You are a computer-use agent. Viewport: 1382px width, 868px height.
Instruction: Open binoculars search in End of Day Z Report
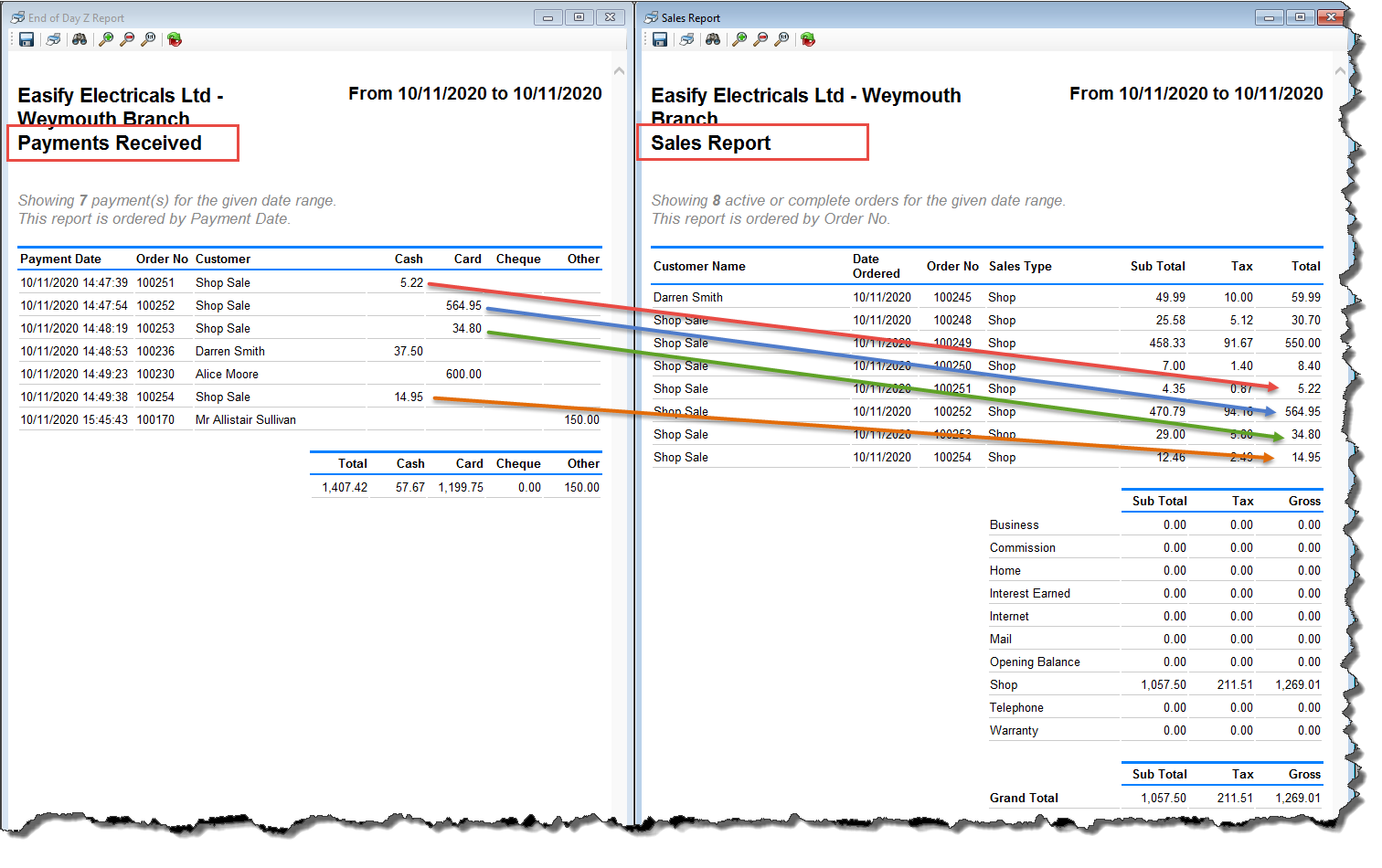(x=80, y=39)
